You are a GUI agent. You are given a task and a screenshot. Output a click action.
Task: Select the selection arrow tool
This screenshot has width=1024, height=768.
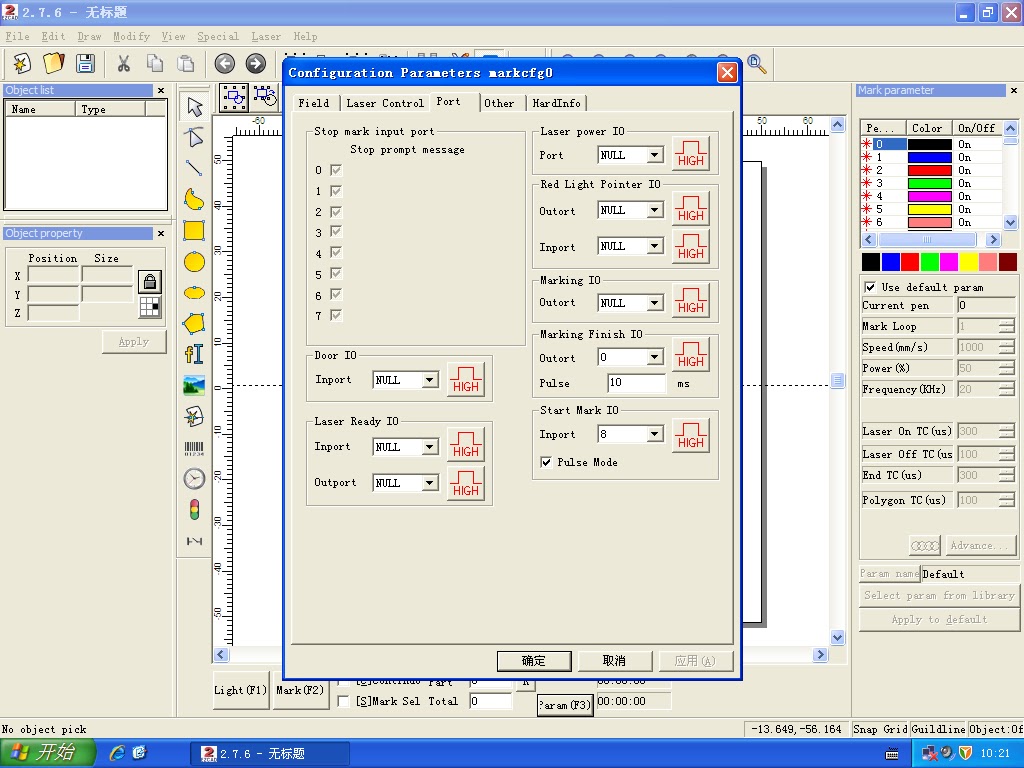coord(193,105)
